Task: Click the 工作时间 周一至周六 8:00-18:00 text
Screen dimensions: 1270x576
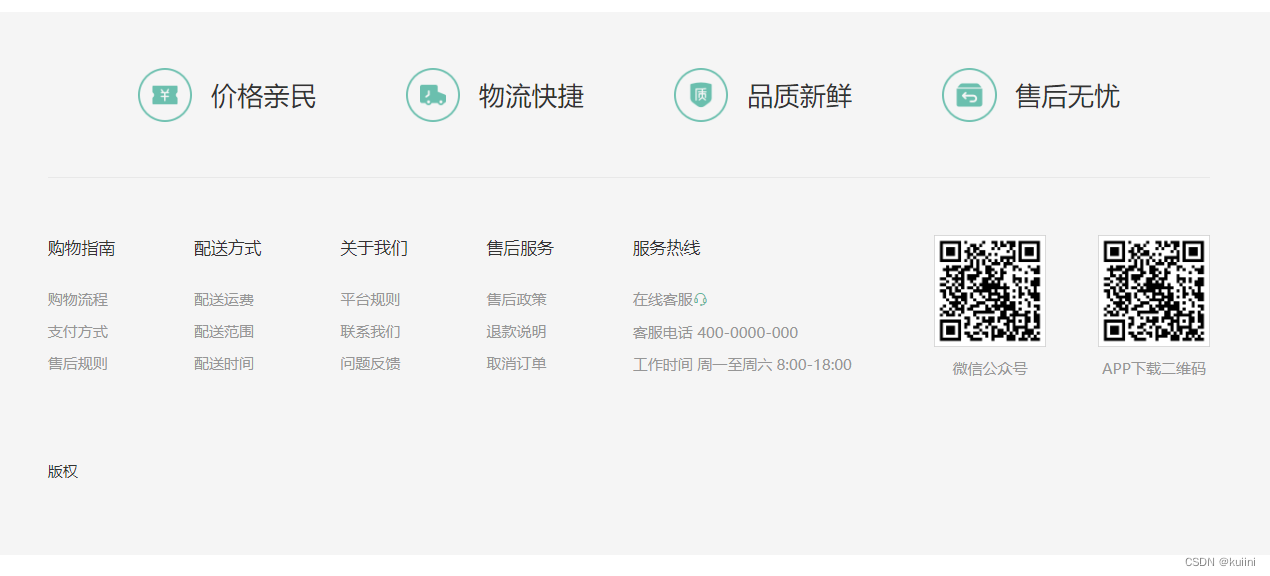Action: coord(742,365)
